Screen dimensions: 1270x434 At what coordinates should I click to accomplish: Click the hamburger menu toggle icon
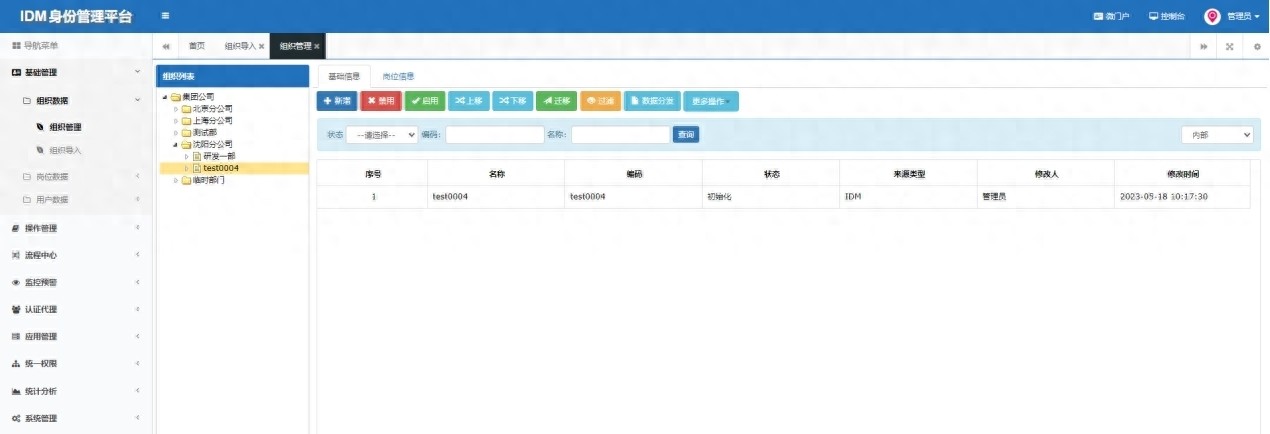[x=165, y=16]
